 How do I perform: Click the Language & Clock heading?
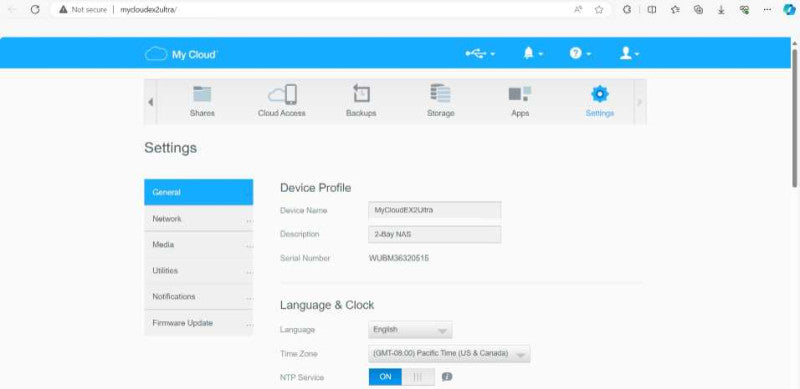pos(327,305)
